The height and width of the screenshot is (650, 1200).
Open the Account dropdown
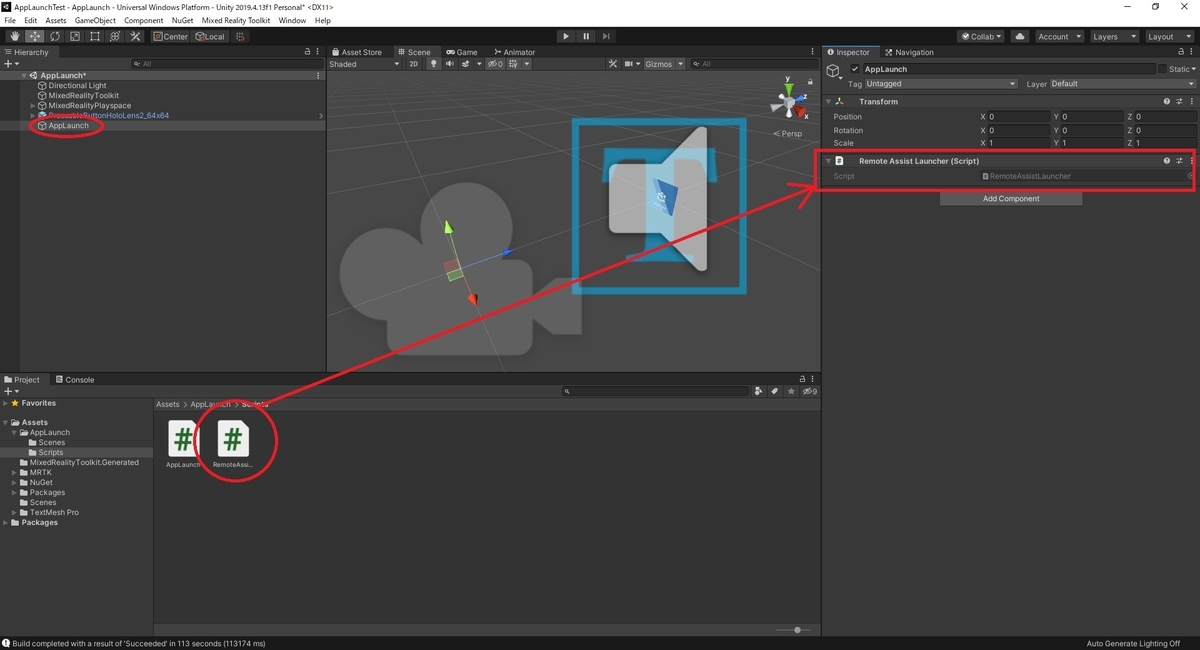(x=1058, y=36)
